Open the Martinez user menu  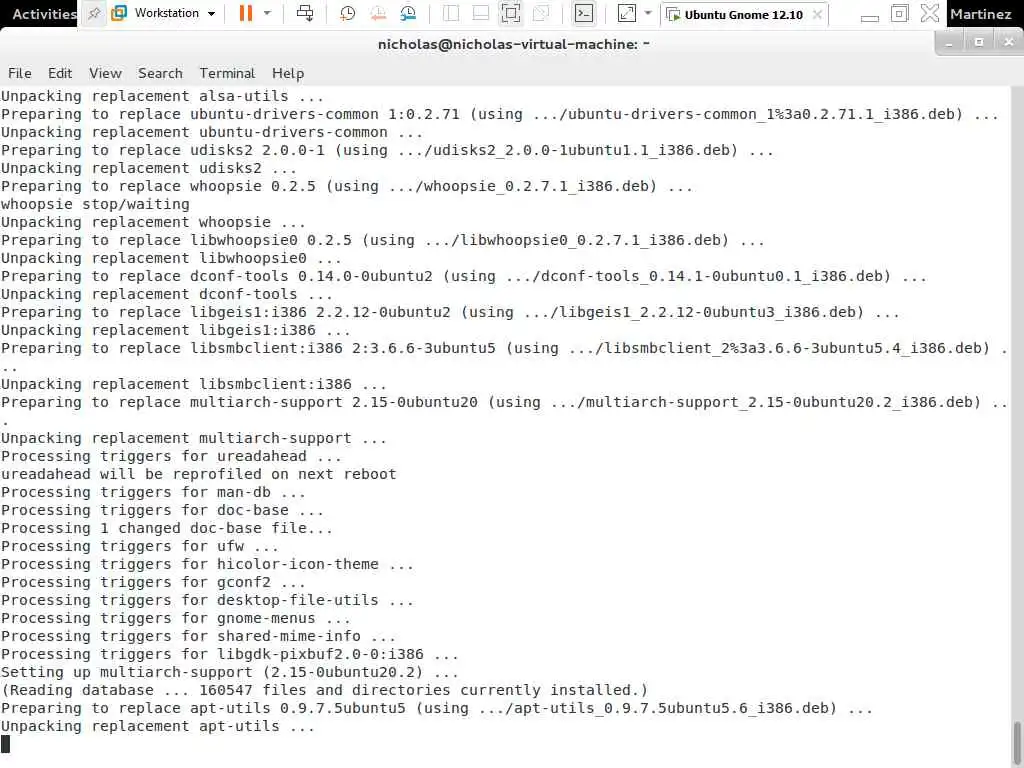981,14
